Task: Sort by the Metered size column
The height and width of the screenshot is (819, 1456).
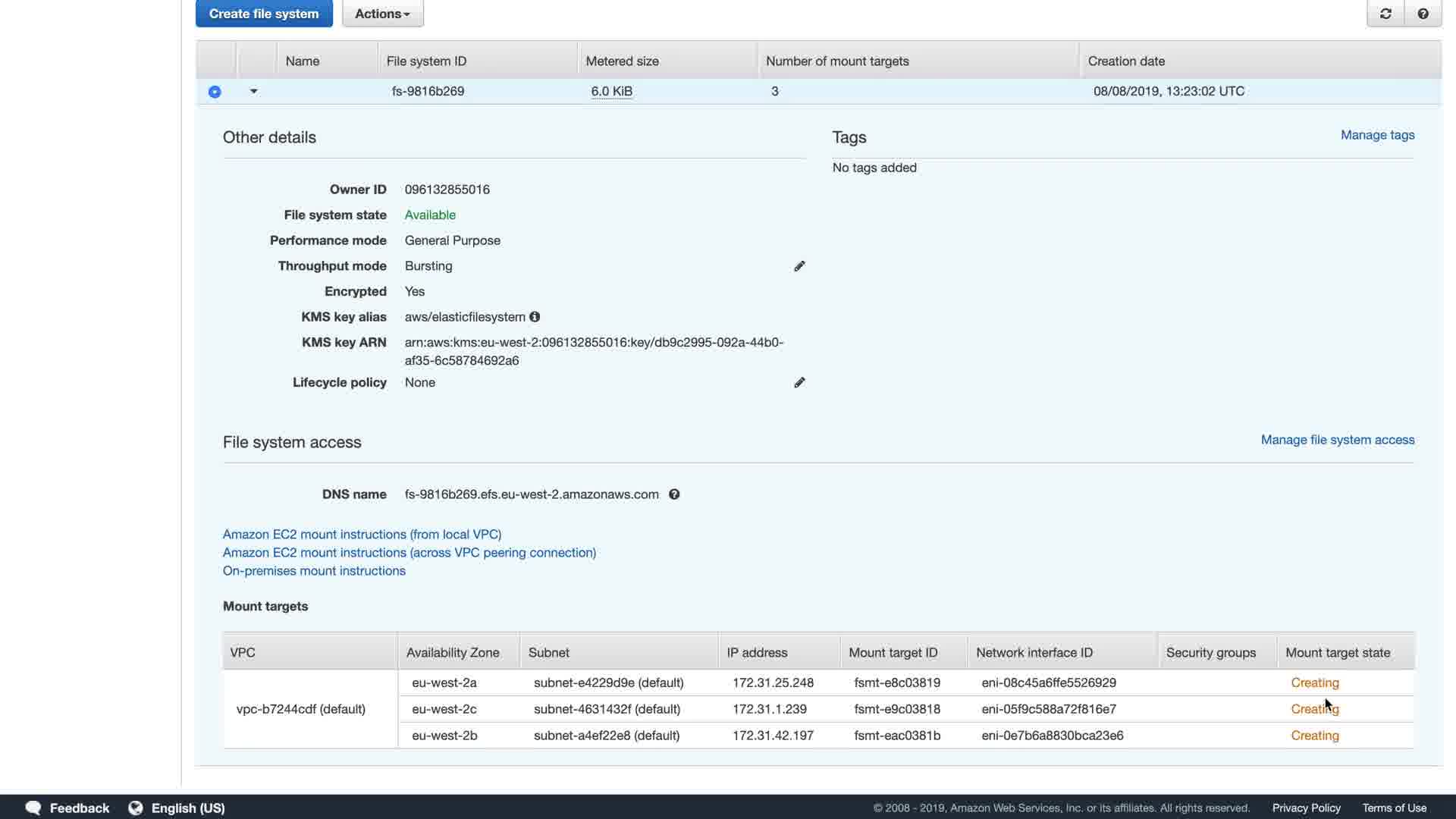Action: (622, 61)
